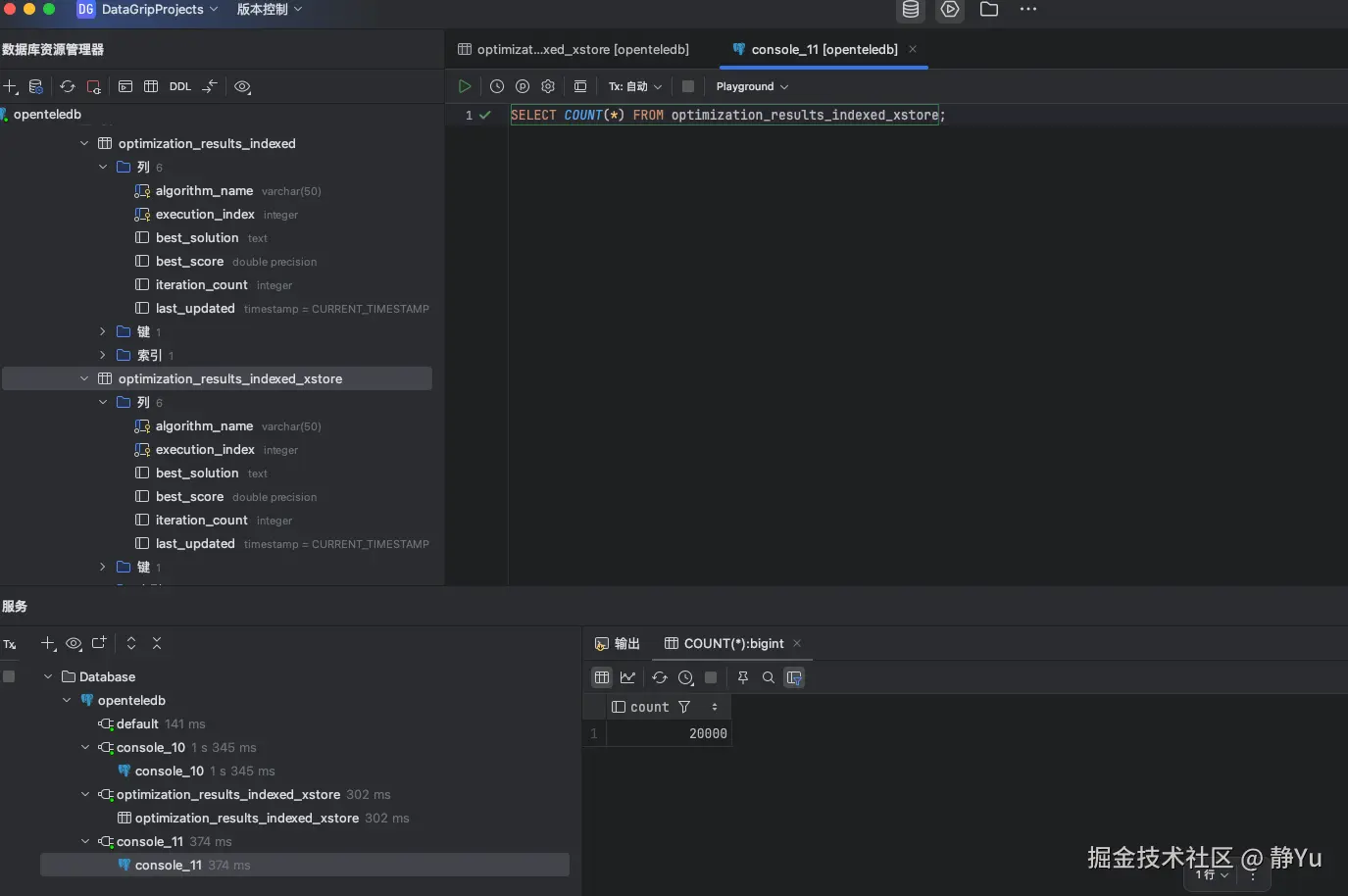This screenshot has width=1348, height=896.
Task: Toggle explorer view options eye icon
Action: coord(242,86)
